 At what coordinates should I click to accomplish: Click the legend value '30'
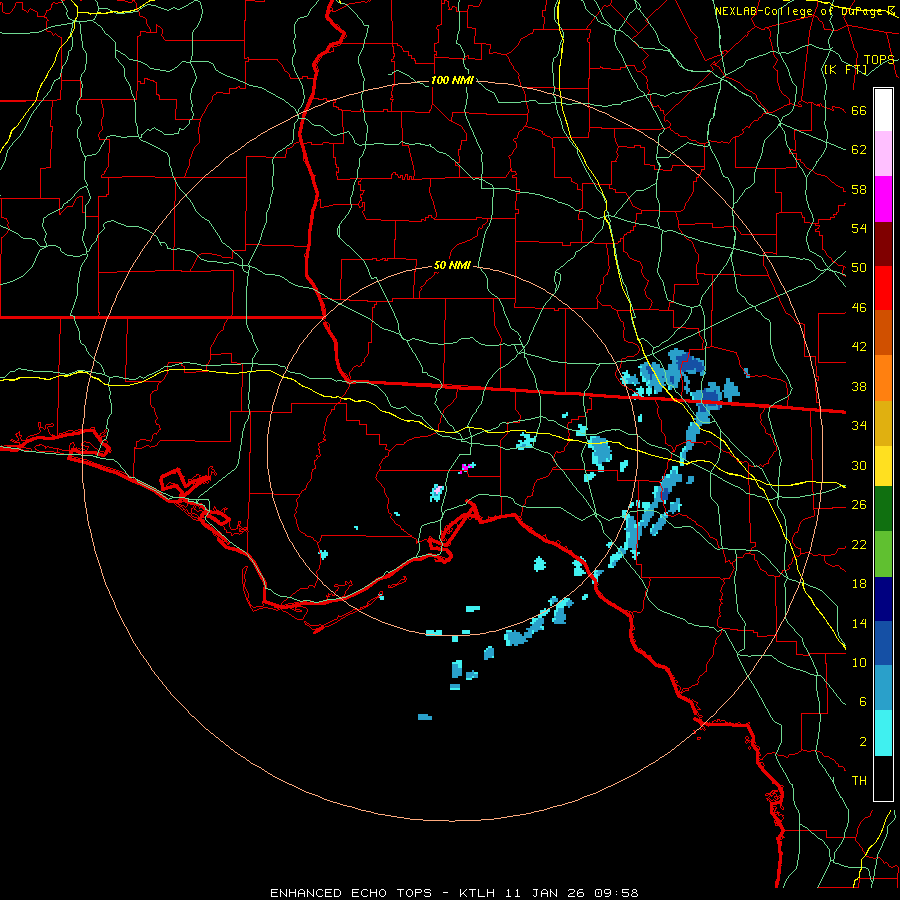tap(859, 465)
